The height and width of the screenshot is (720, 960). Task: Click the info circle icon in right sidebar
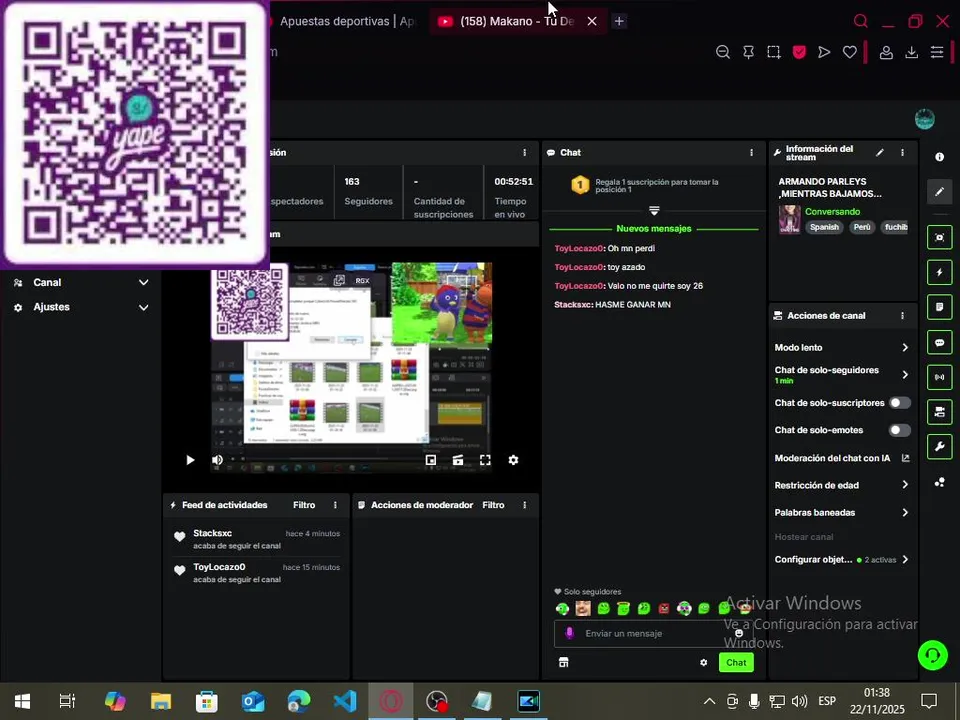939,157
